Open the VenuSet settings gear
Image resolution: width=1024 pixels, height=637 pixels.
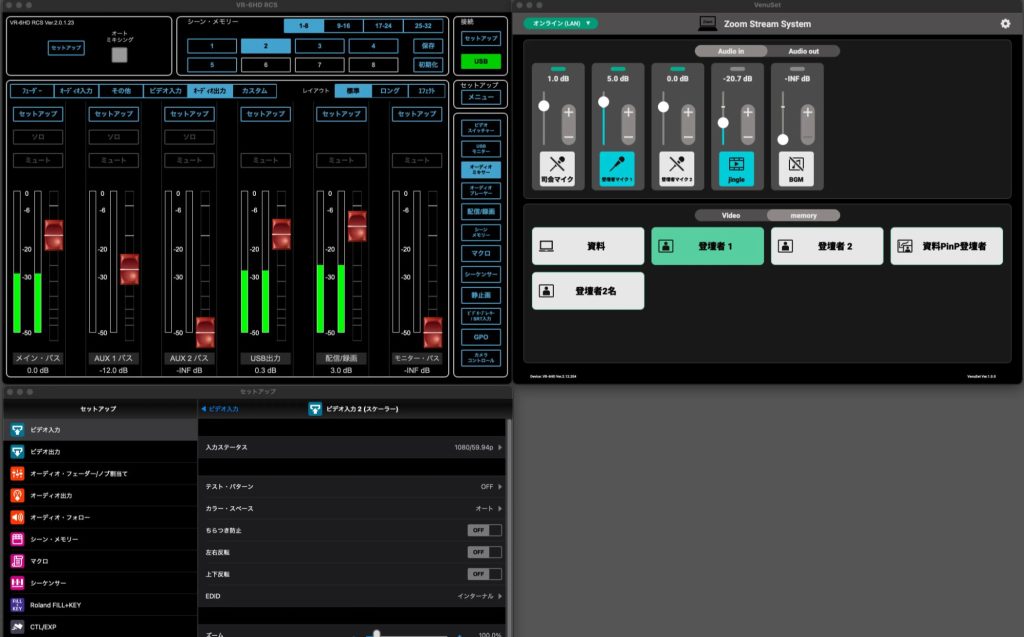point(1005,24)
